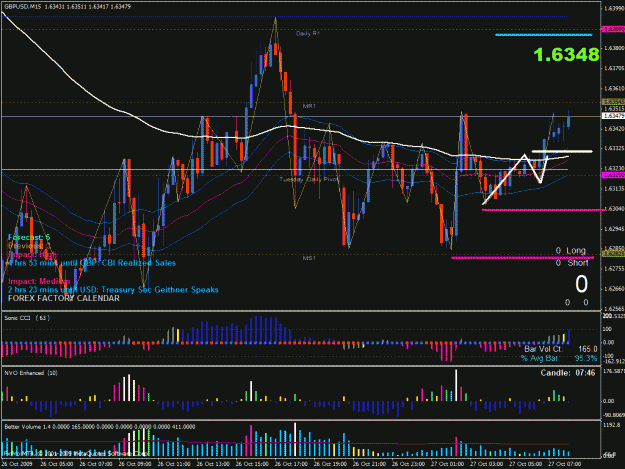Screen dimensions: 625x469
Task: Click the 1.62945 price axis label
Action: tap(614, 229)
